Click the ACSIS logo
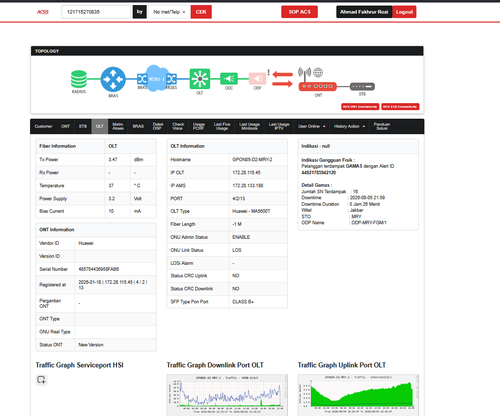 (43, 12)
